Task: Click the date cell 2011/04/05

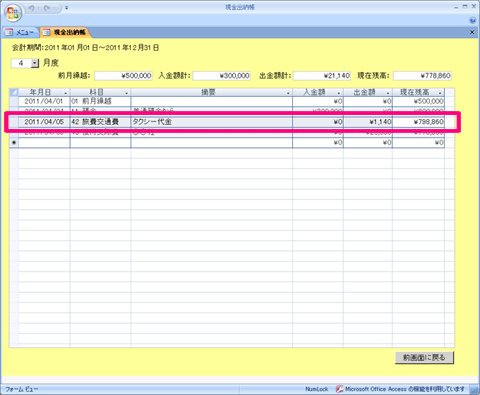Action: (44, 122)
